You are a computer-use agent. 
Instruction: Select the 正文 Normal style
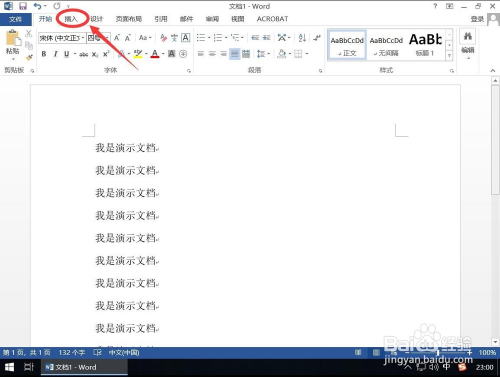click(347, 45)
